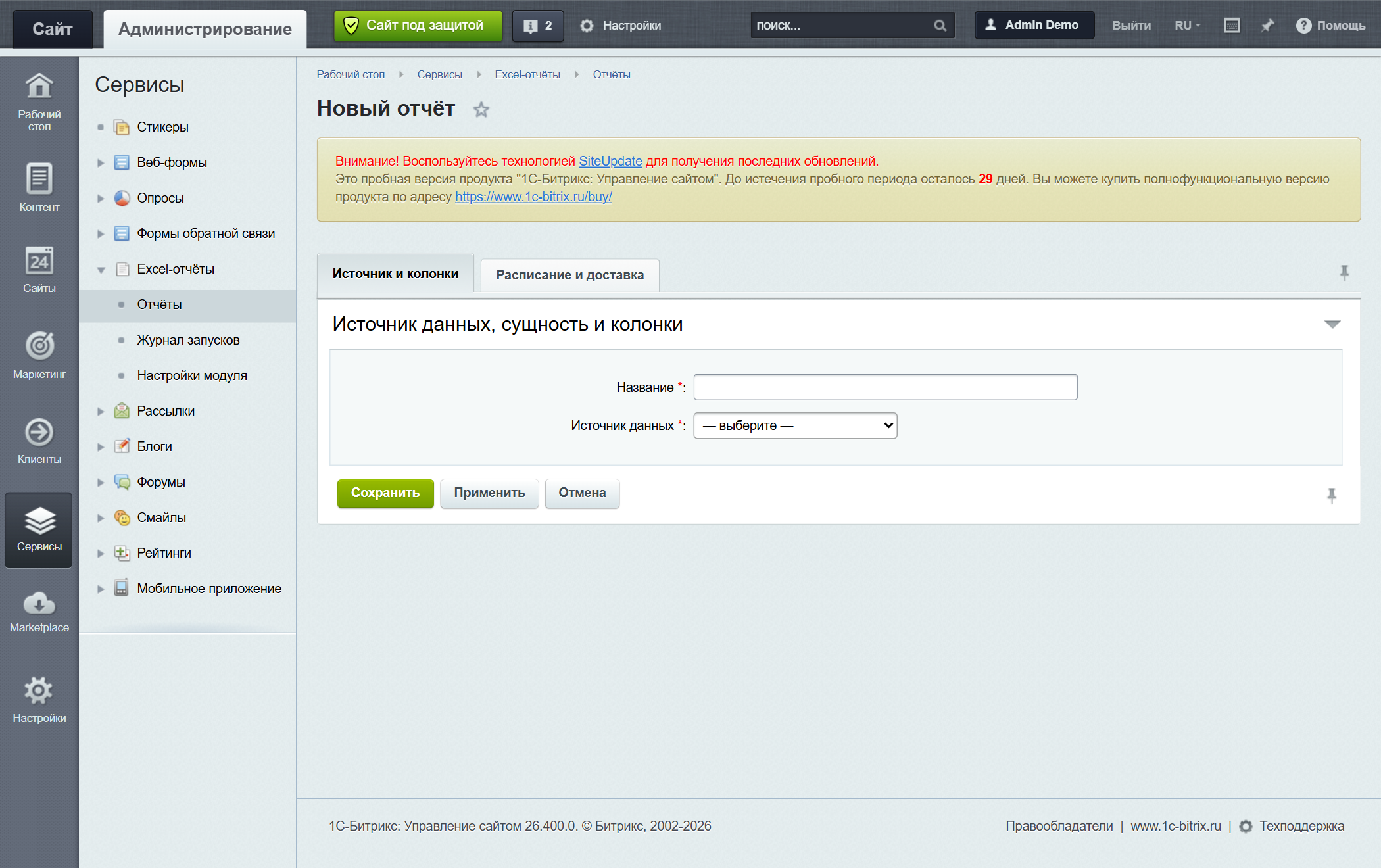The height and width of the screenshot is (868, 1381).
Task: Open the SiteUpdate link
Action: (x=610, y=161)
